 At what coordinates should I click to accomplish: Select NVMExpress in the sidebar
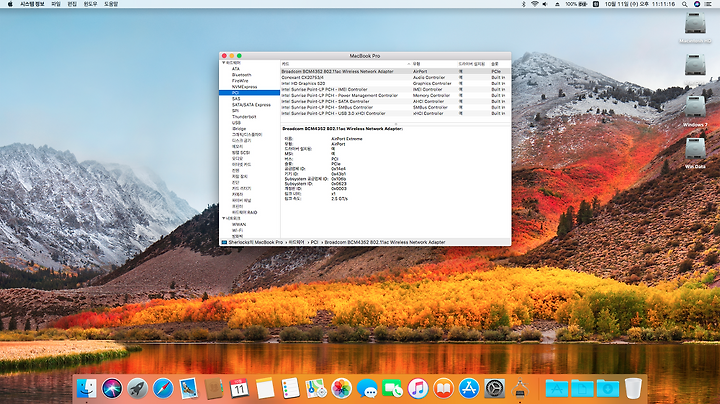(x=244, y=87)
